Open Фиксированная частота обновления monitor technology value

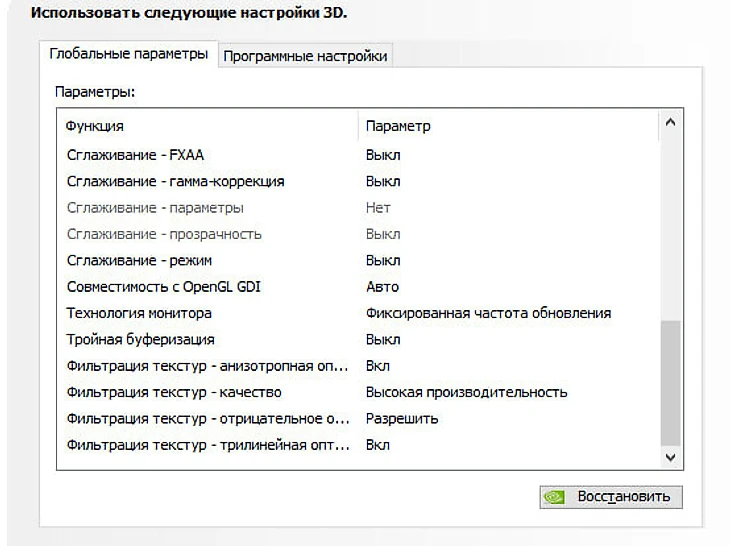point(488,313)
